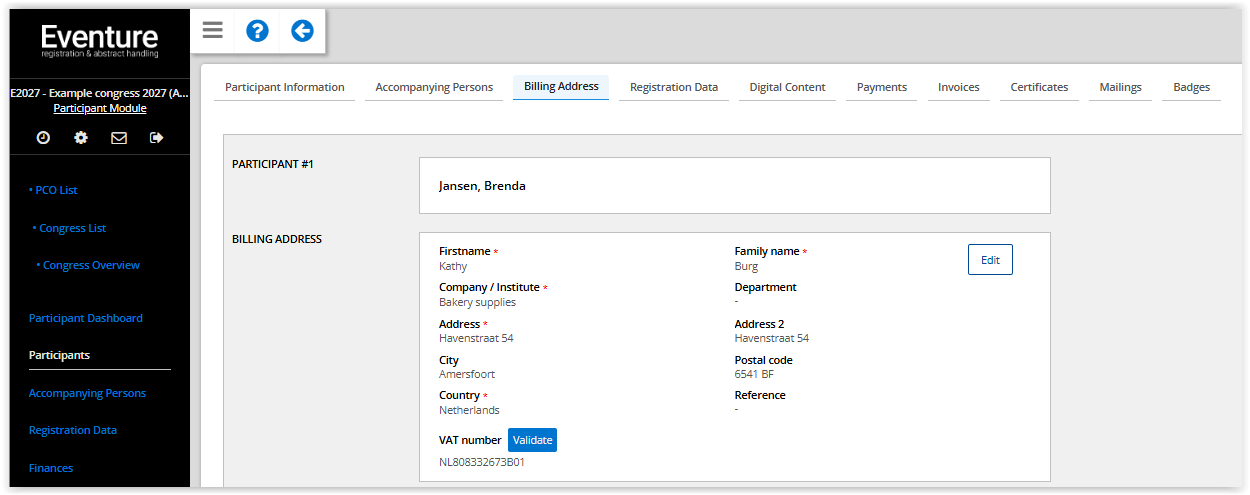Open Participant Dashboard from sidebar

pyautogui.click(x=86, y=318)
